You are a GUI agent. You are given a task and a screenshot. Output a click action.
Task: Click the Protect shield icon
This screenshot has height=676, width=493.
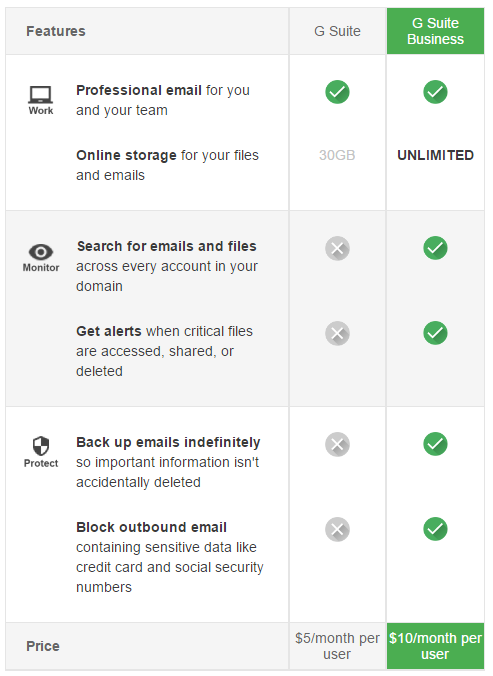(41, 446)
